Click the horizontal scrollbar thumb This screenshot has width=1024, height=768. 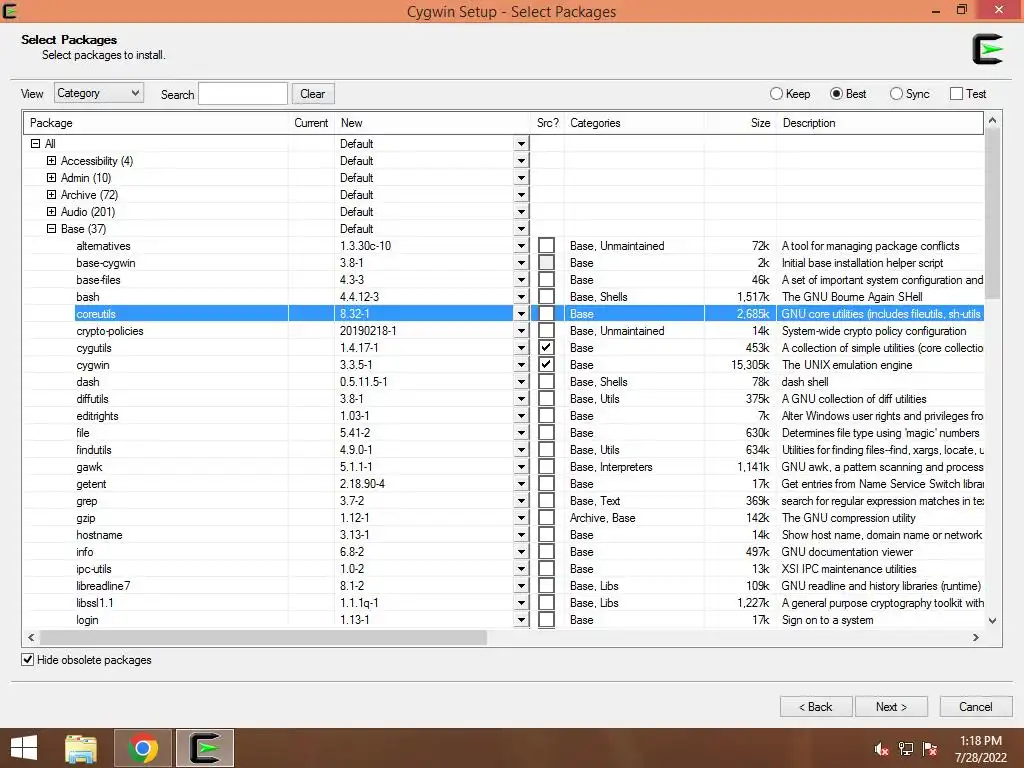click(263, 637)
